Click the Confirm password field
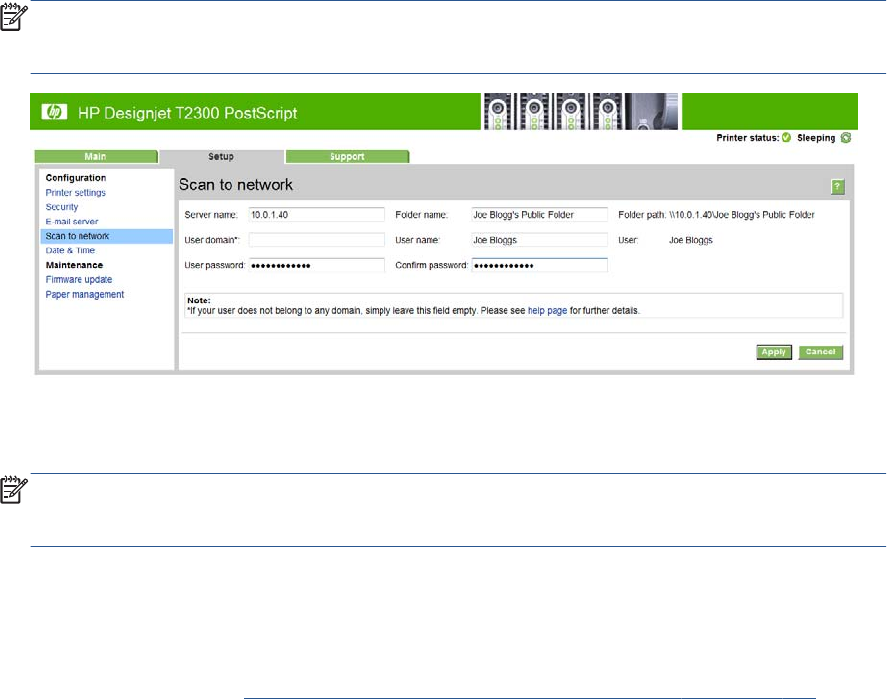The height and width of the screenshot is (699, 887). pyautogui.click(x=539, y=265)
